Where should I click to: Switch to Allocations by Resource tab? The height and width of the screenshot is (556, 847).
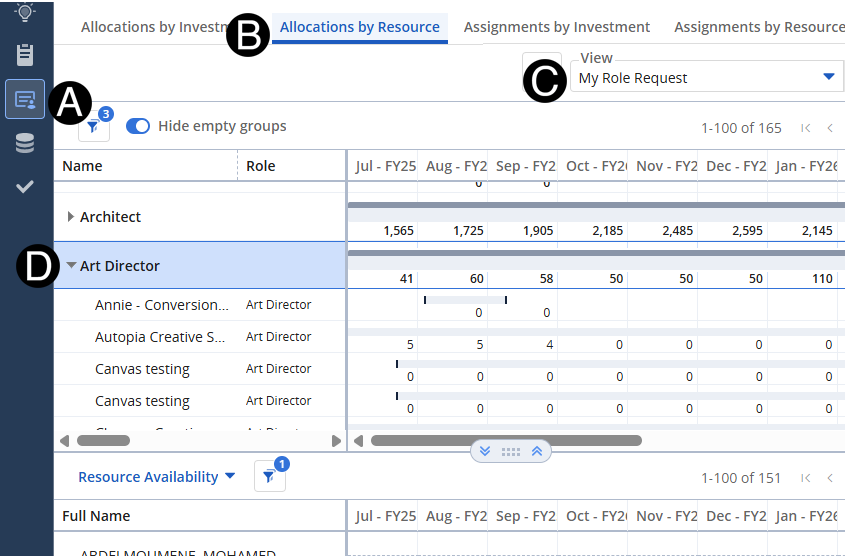pyautogui.click(x=359, y=27)
